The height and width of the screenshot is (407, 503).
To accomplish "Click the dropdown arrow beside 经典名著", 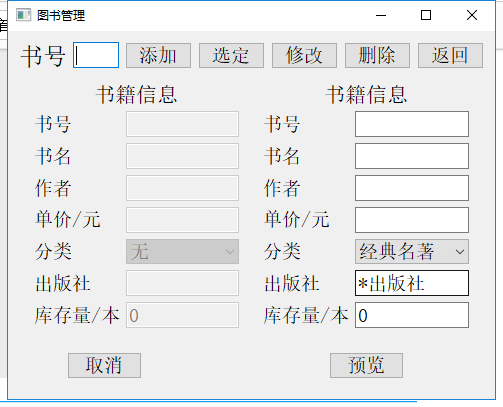I will click(x=460, y=252).
